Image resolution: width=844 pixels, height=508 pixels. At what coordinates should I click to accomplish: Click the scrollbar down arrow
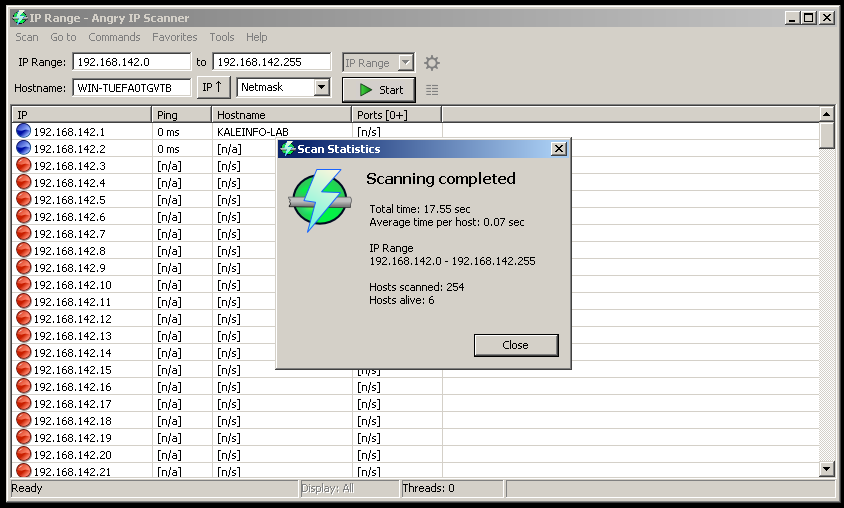pyautogui.click(x=827, y=469)
